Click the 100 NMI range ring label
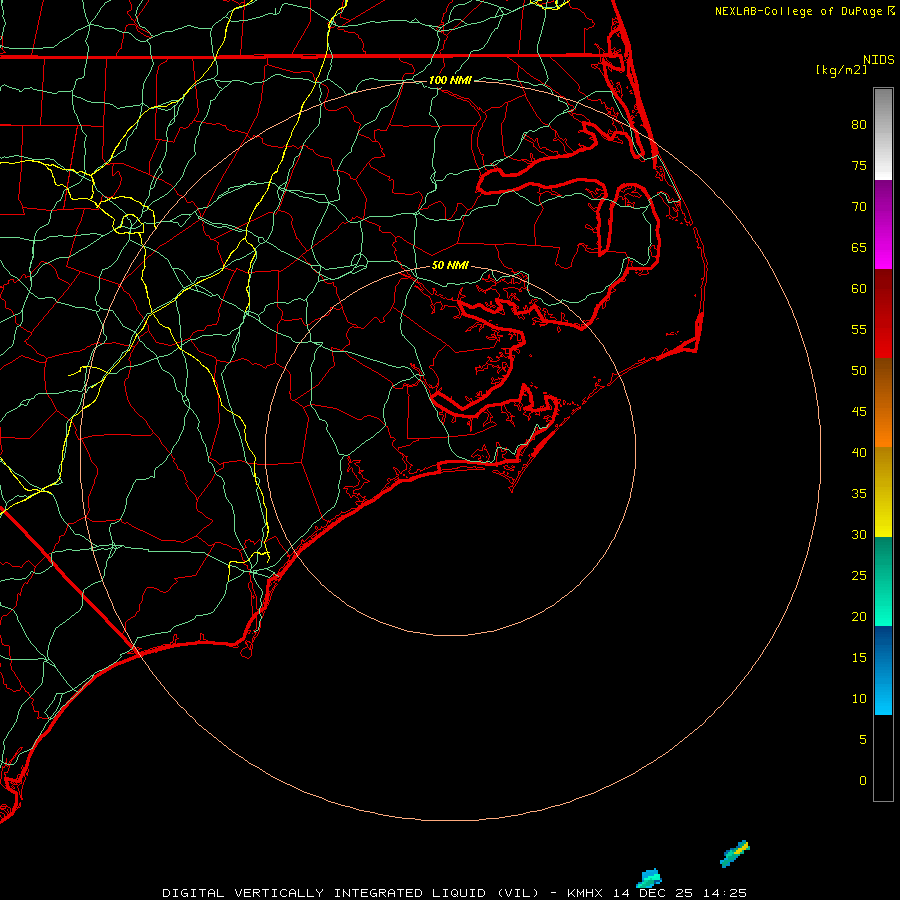 click(x=450, y=80)
